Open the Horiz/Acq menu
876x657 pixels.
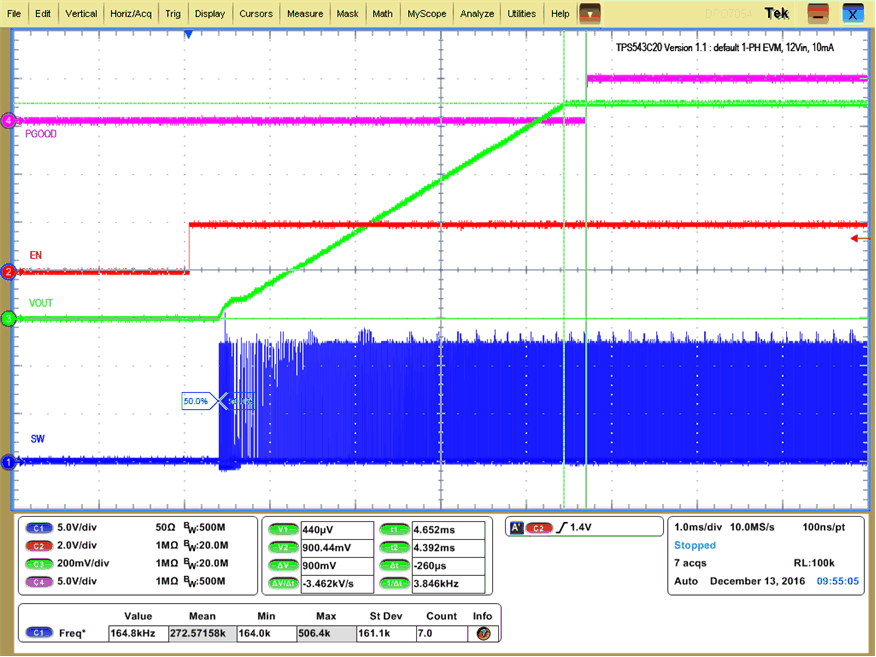click(131, 13)
